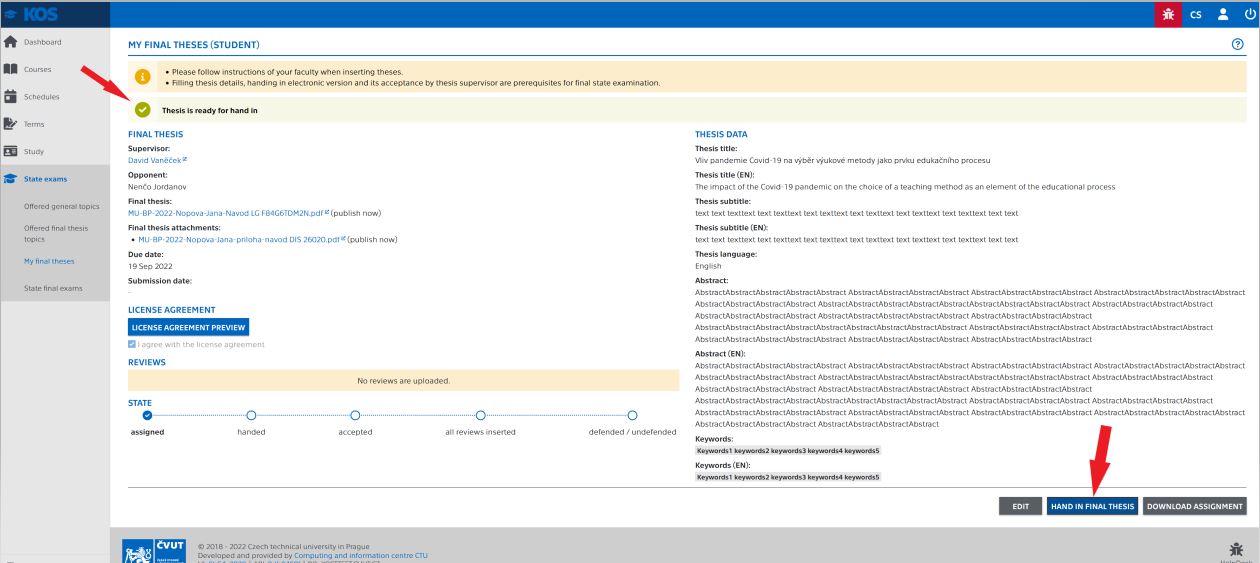Switch language with the CS button

1195,14
